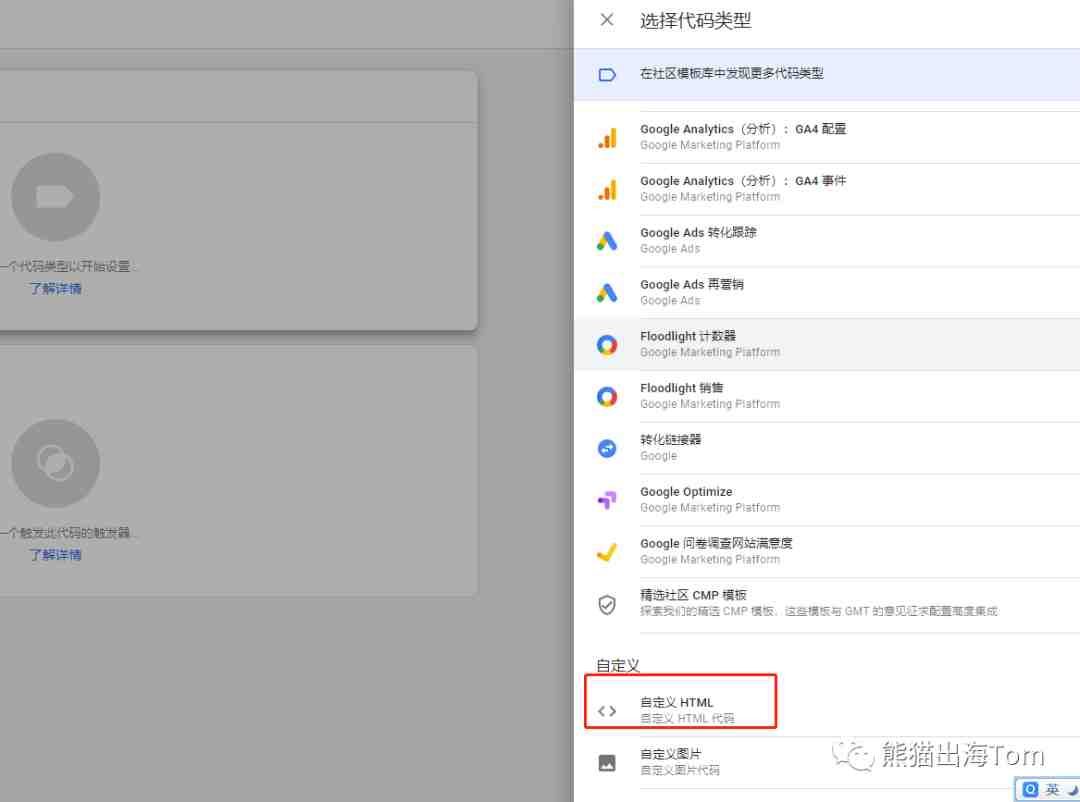
Task: Click the input method Q icon in tray
Action: coord(1030,790)
